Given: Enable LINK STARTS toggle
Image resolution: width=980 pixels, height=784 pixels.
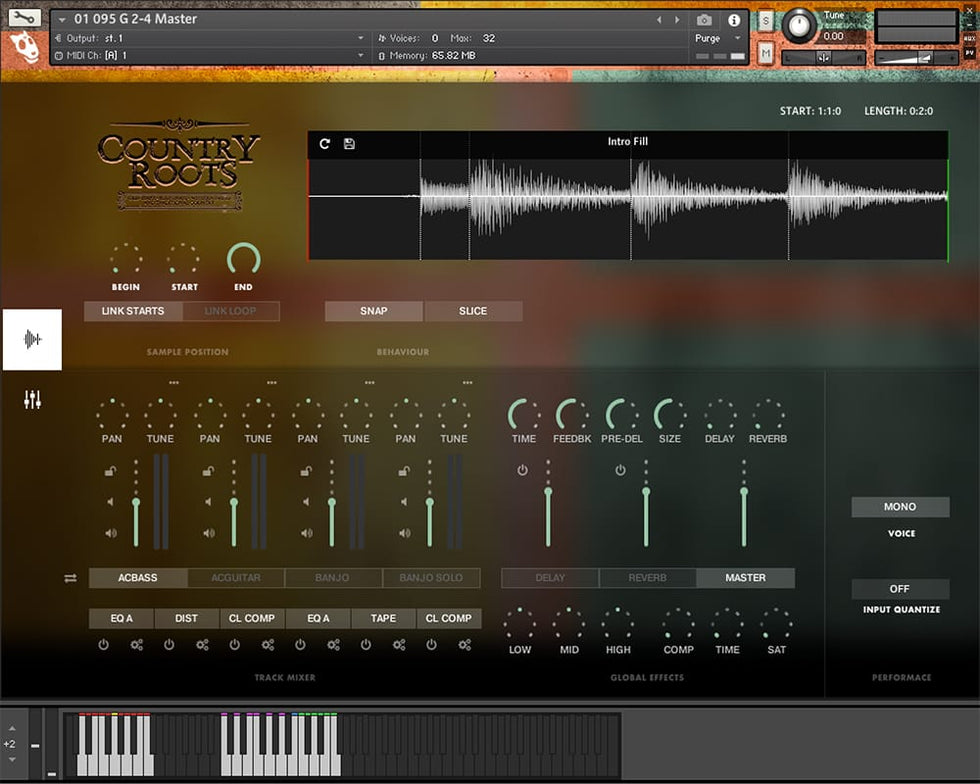Looking at the screenshot, I should coord(133,311).
